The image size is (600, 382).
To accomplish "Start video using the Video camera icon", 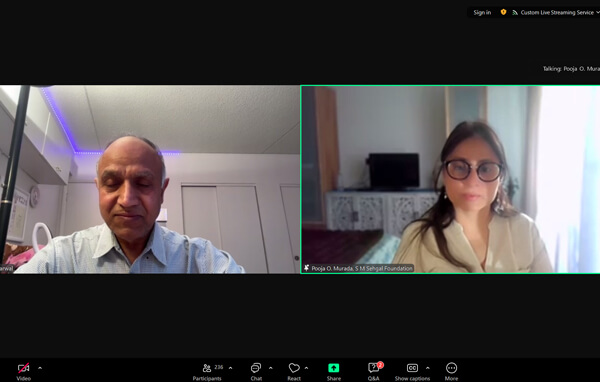I will [x=23, y=368].
